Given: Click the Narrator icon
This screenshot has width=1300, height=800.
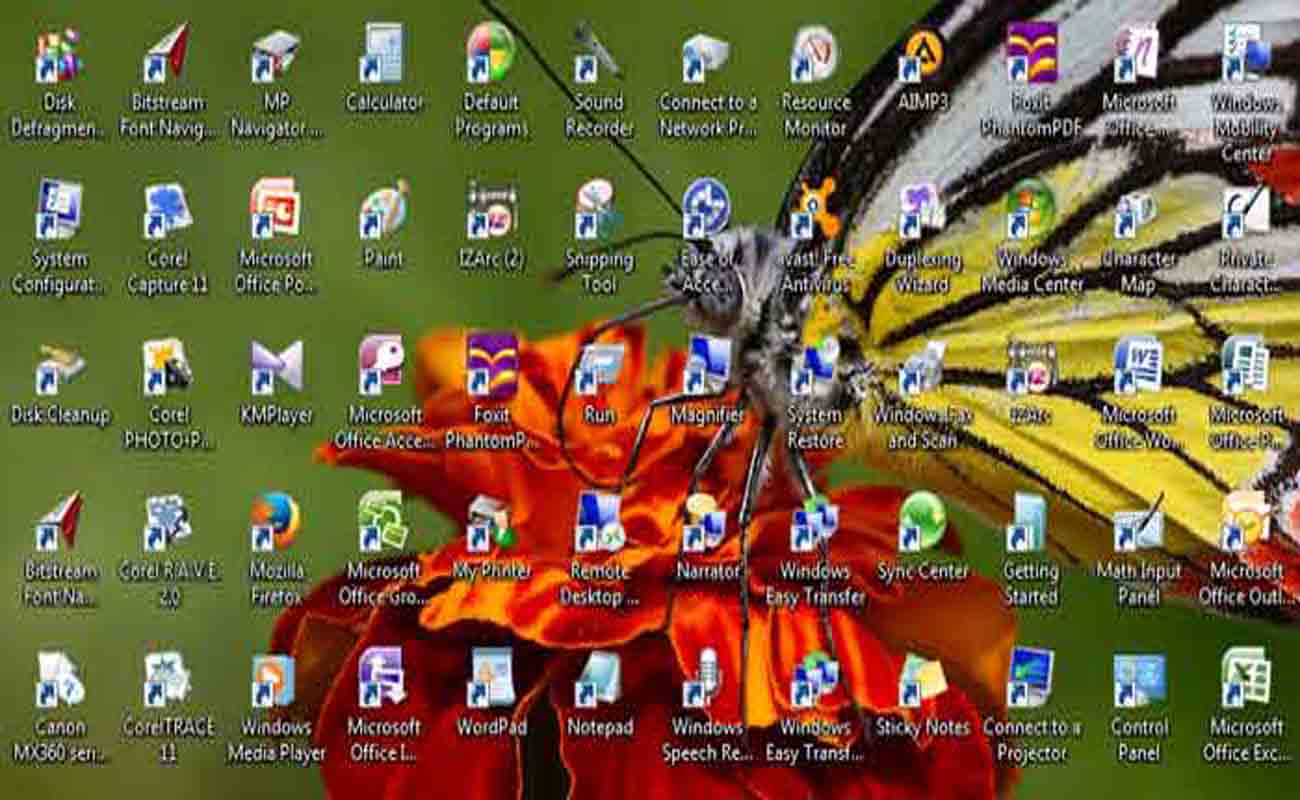Looking at the screenshot, I should (x=706, y=522).
